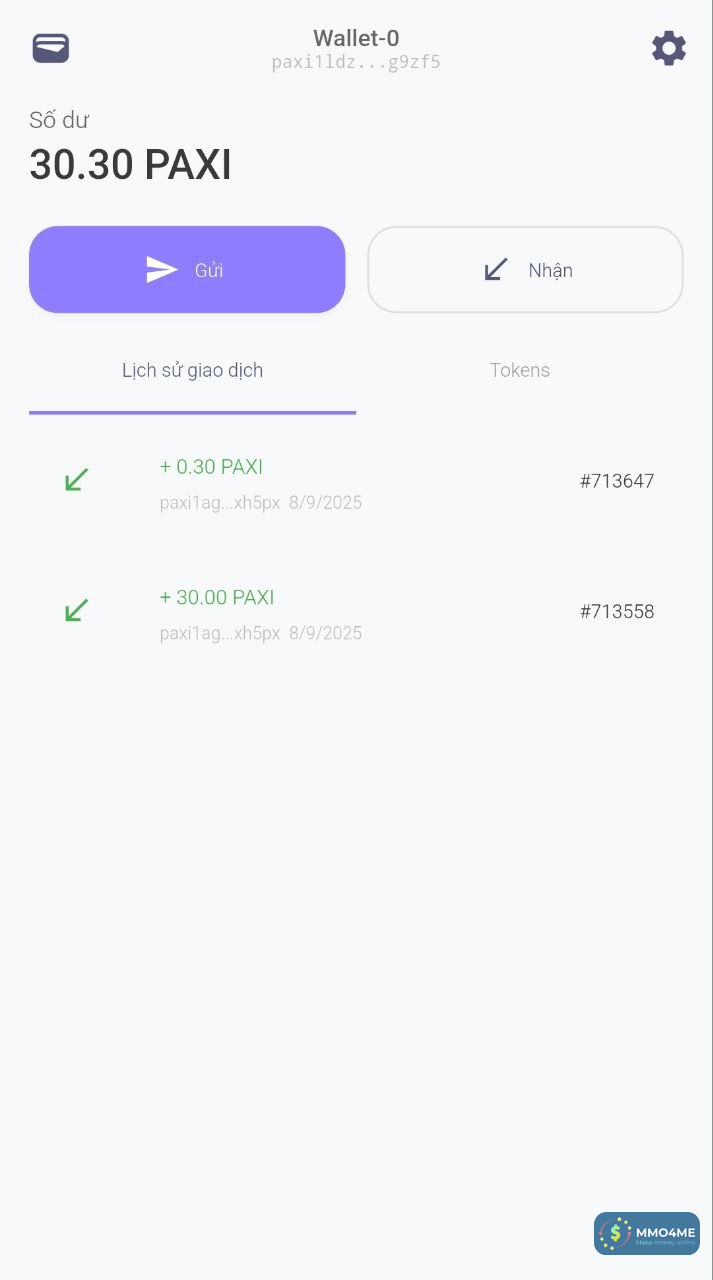Open the wallet list card icon
The height and width of the screenshot is (1280, 713).
click(x=51, y=48)
